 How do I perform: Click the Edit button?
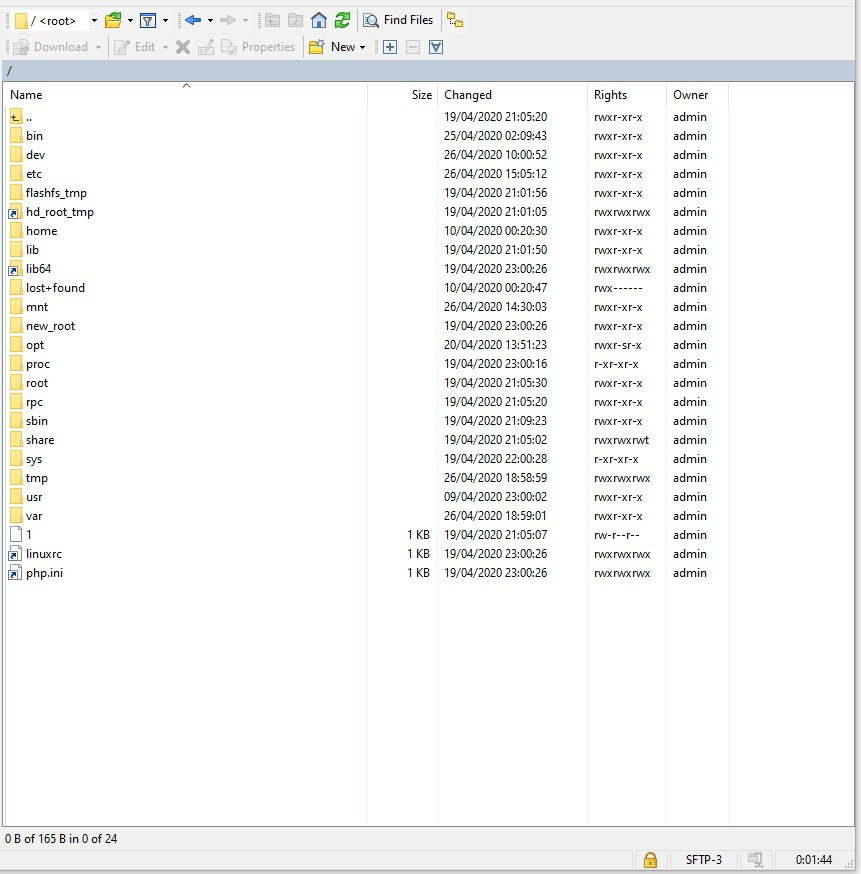point(135,47)
